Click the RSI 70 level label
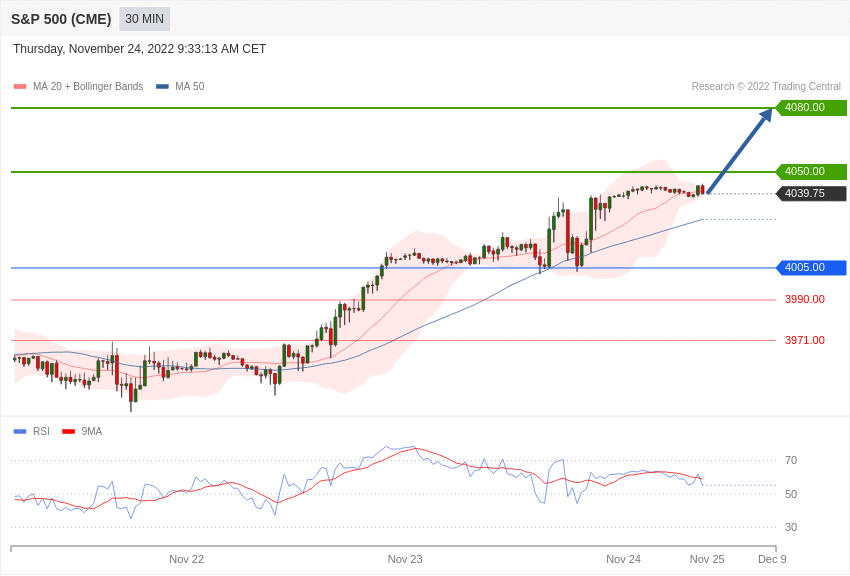This screenshot has height=576, width=850. 791,460
